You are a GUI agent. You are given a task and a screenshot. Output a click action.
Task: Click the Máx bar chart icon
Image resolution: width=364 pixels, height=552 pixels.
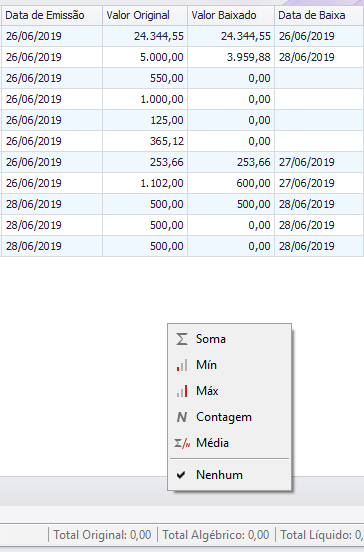pyautogui.click(x=182, y=391)
